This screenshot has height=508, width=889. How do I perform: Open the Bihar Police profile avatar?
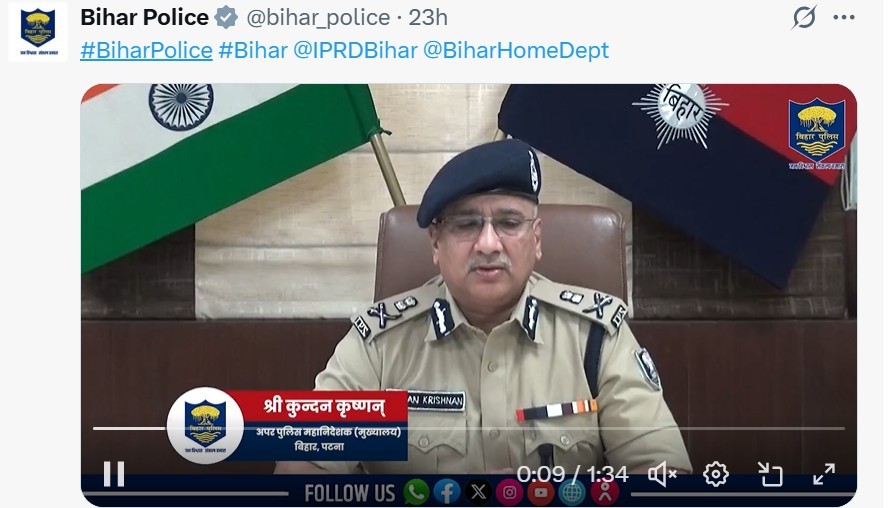tap(38, 31)
